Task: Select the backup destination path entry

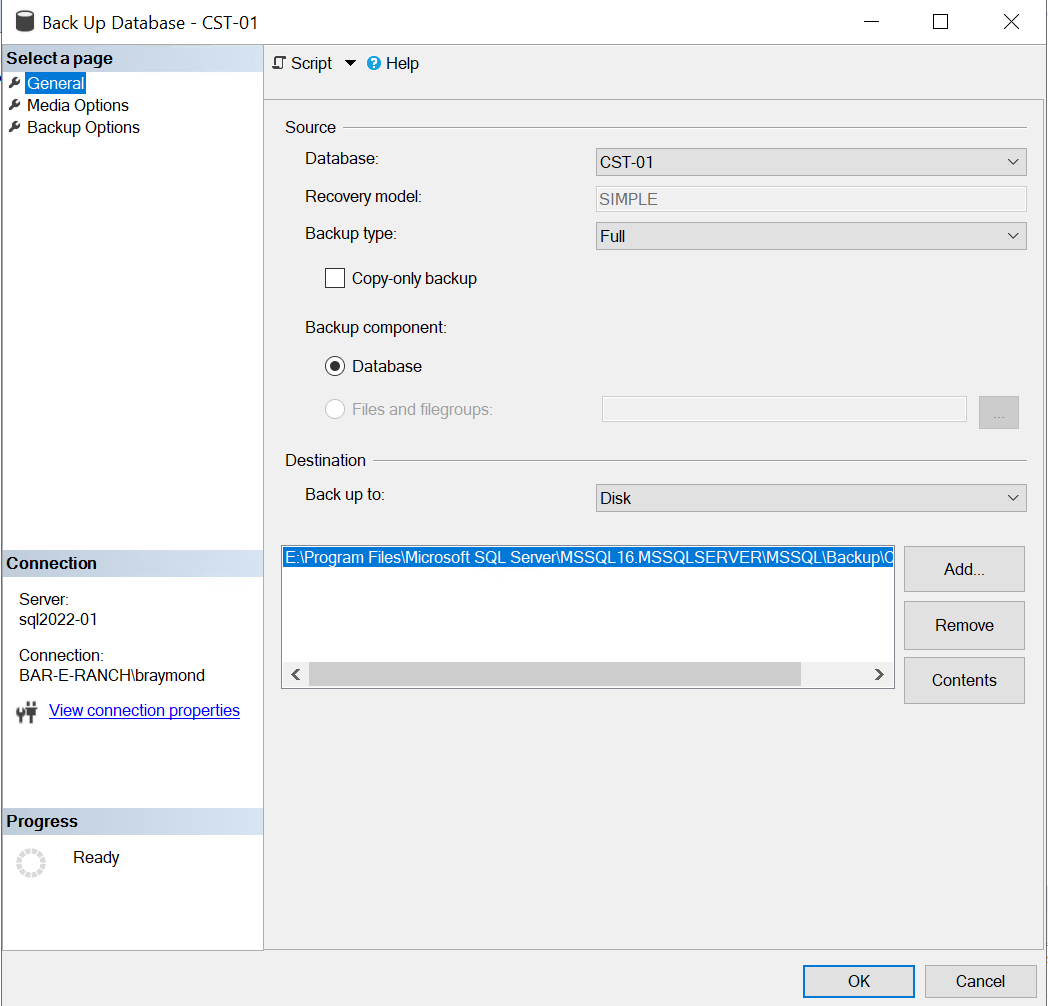Action: [x=587, y=558]
